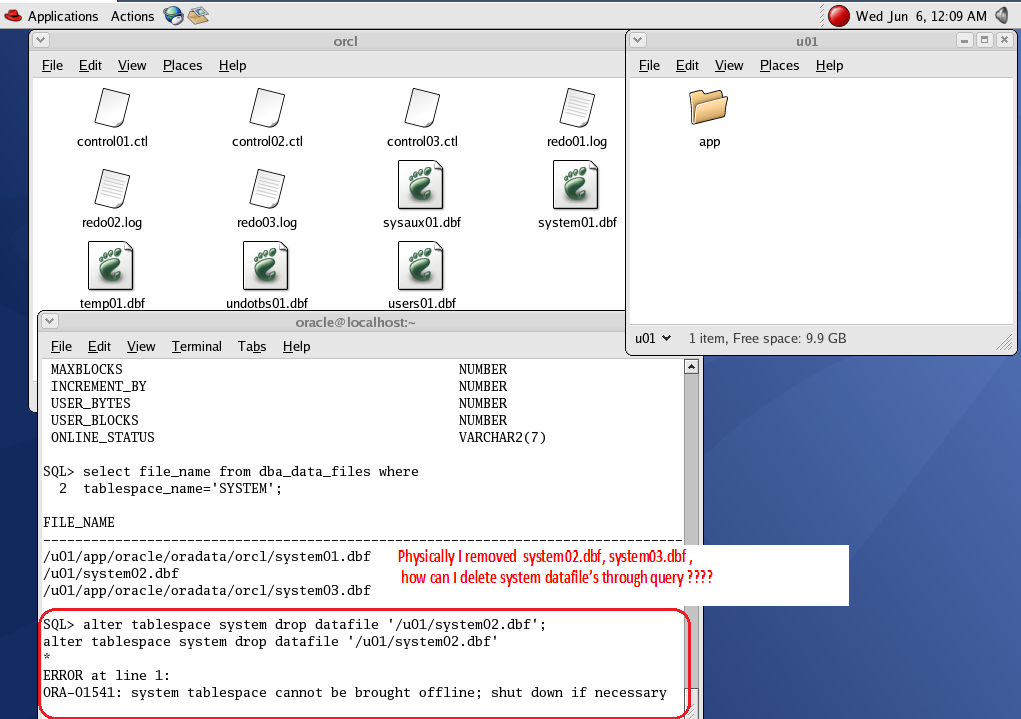Open Places menu in orcl window

pos(182,65)
